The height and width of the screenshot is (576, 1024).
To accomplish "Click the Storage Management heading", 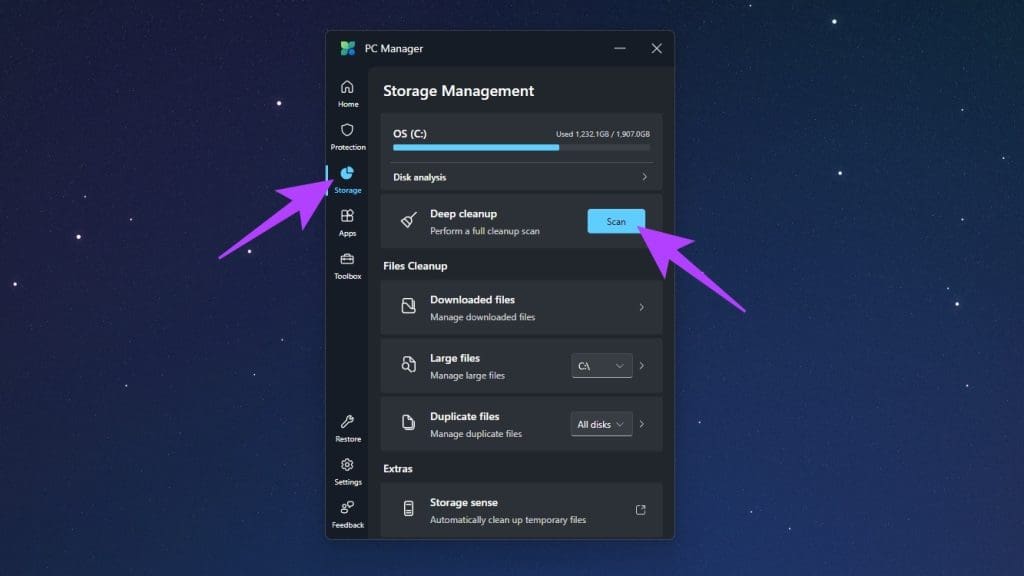I will coord(458,91).
